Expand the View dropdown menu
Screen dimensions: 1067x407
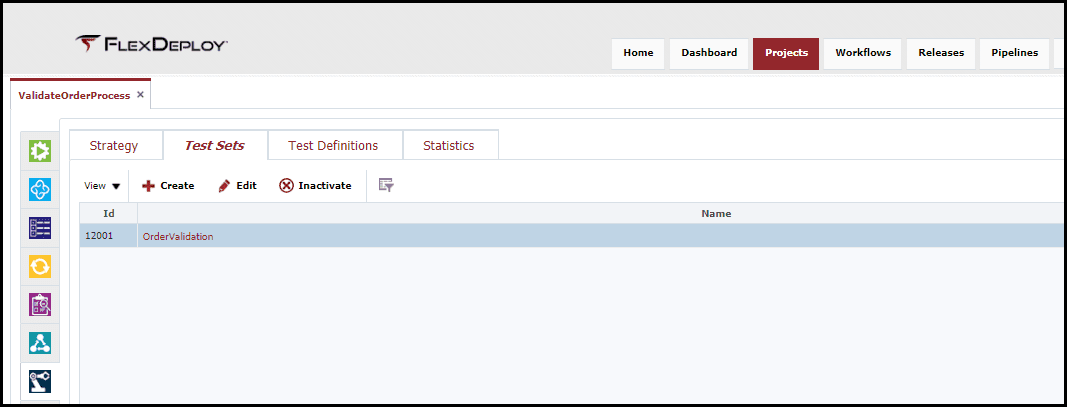pyautogui.click(x=102, y=186)
